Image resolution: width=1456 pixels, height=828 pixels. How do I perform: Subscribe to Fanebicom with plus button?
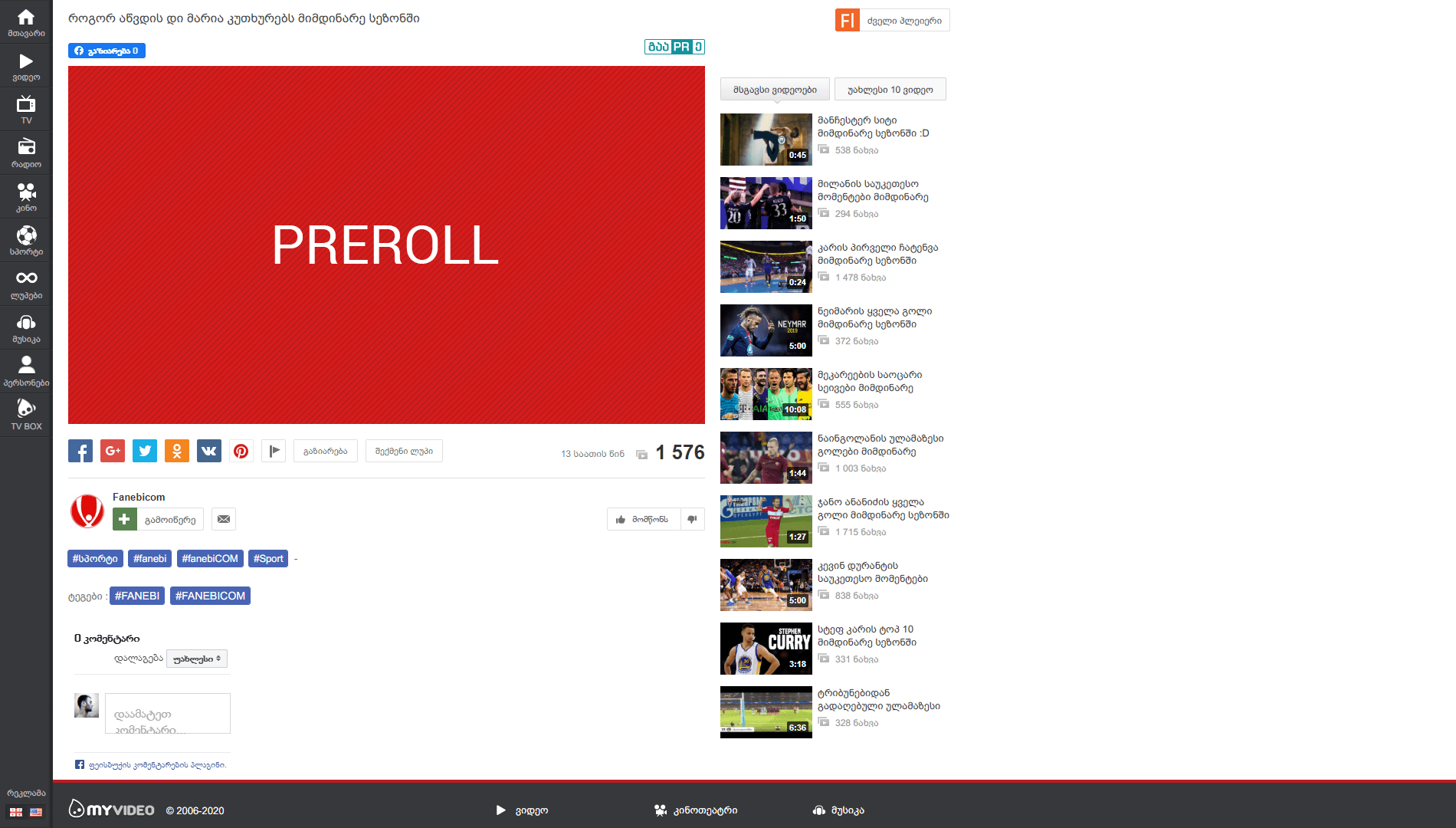pyautogui.click(x=125, y=519)
